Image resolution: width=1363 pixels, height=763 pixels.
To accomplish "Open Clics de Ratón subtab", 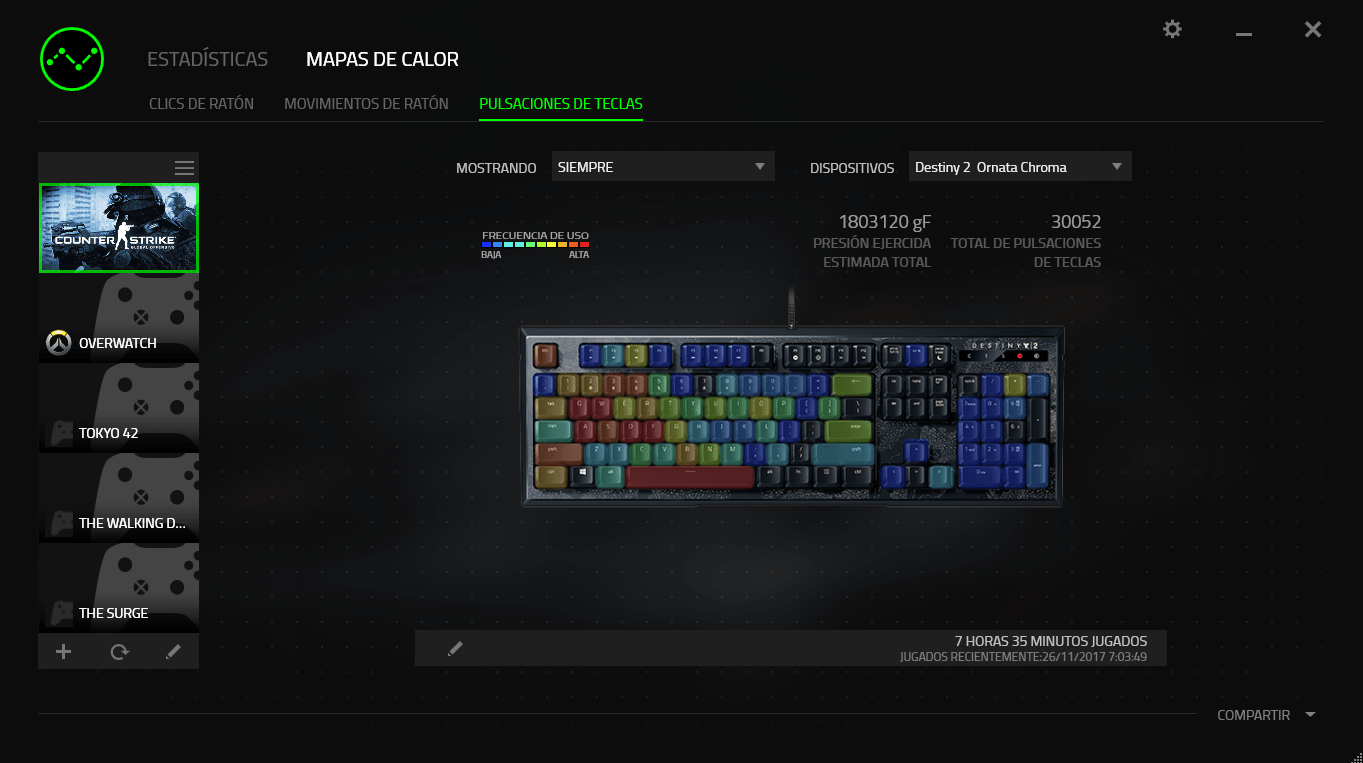I will coord(201,103).
